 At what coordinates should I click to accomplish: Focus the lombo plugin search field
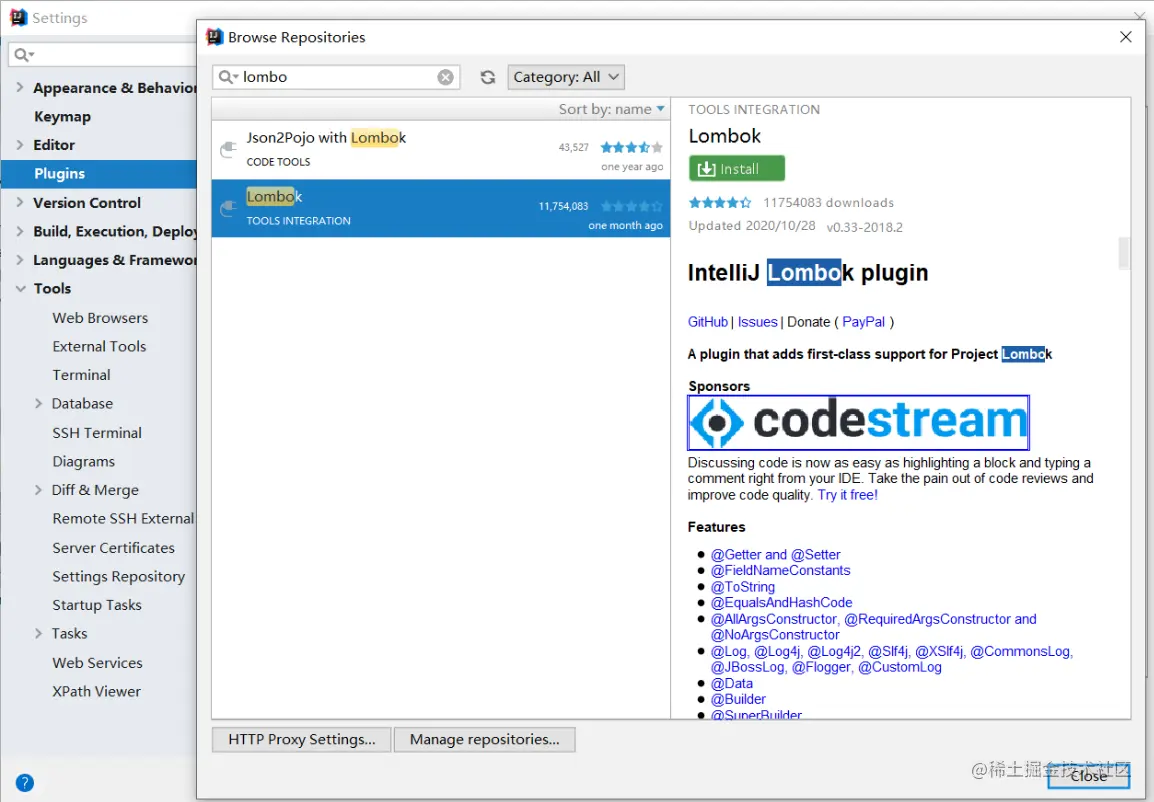tap(336, 77)
